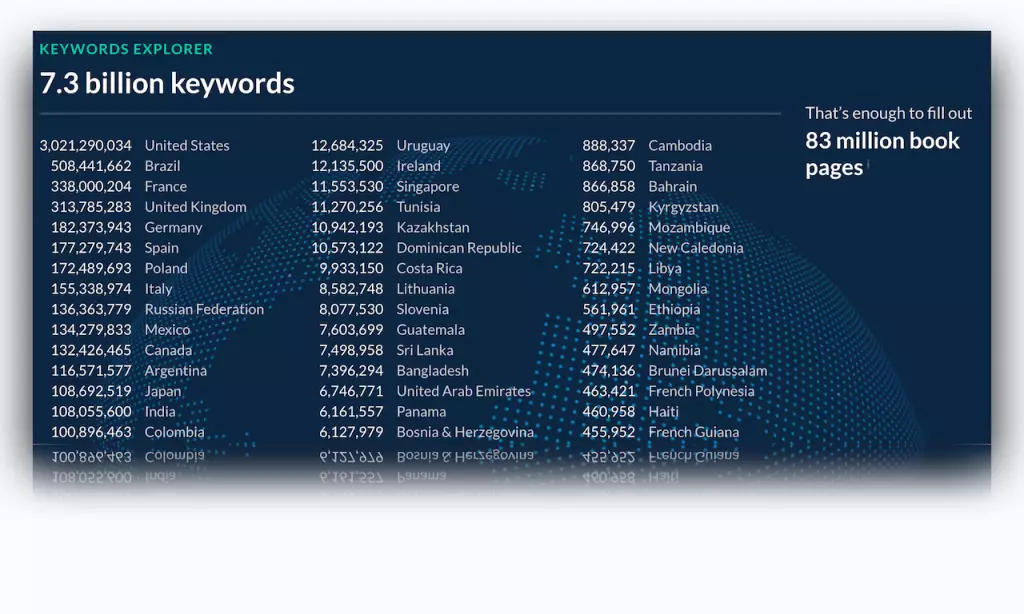
Task: Select the Tunisia country name
Action: click(418, 207)
